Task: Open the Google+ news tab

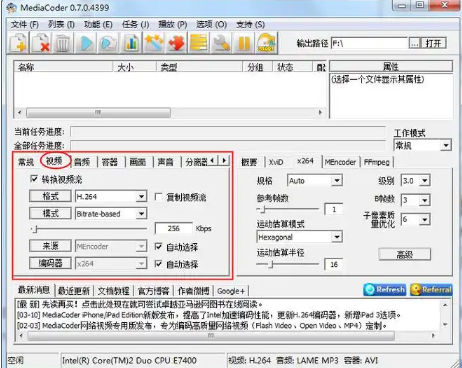Action: click(231, 291)
